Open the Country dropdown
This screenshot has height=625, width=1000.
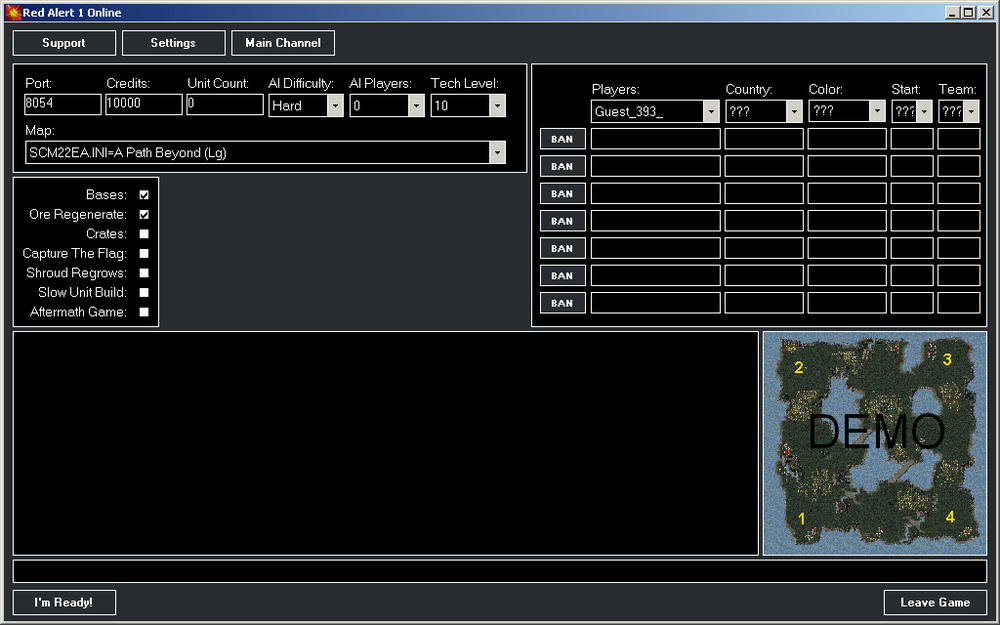pos(794,112)
